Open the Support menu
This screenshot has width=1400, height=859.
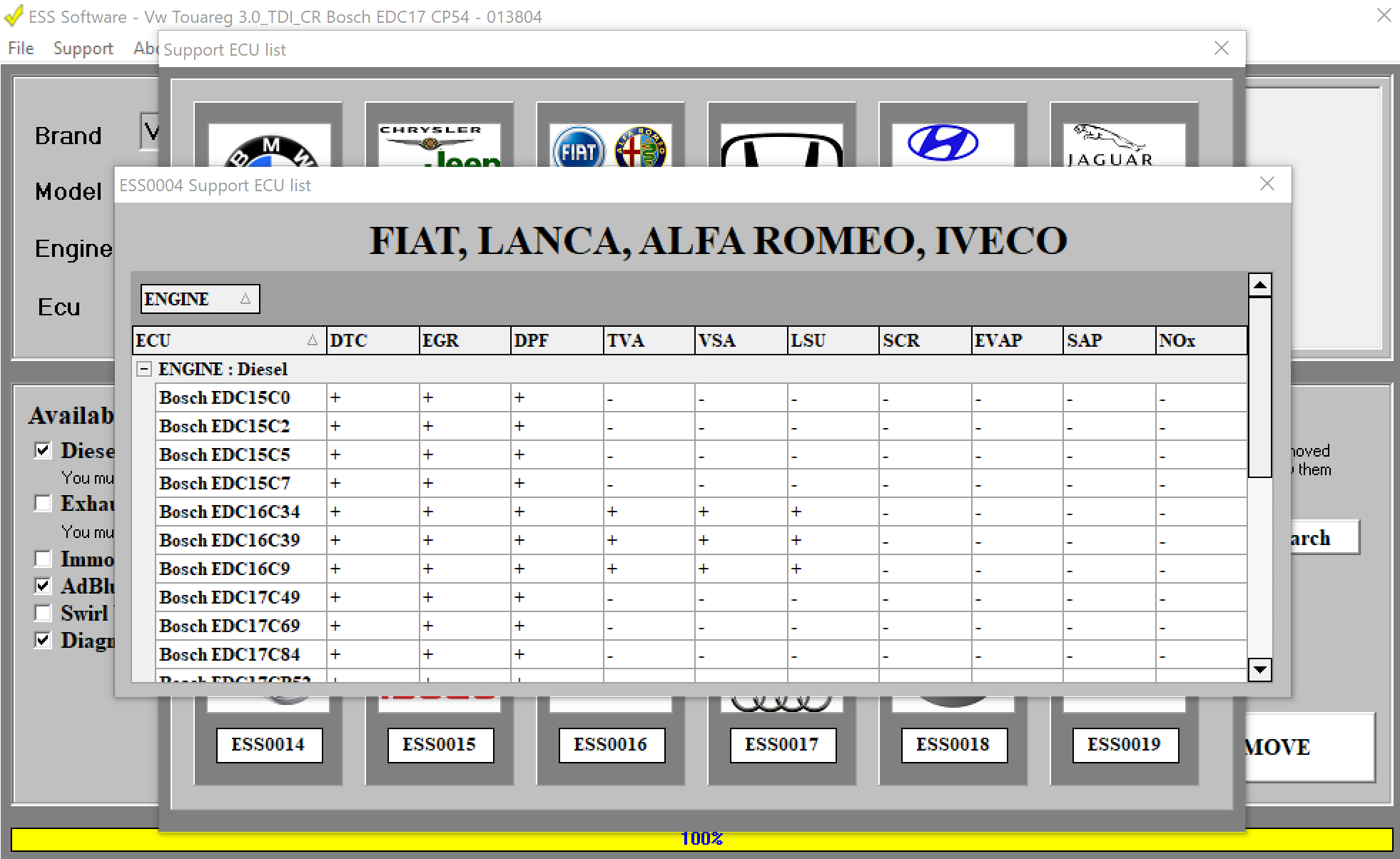[83, 49]
